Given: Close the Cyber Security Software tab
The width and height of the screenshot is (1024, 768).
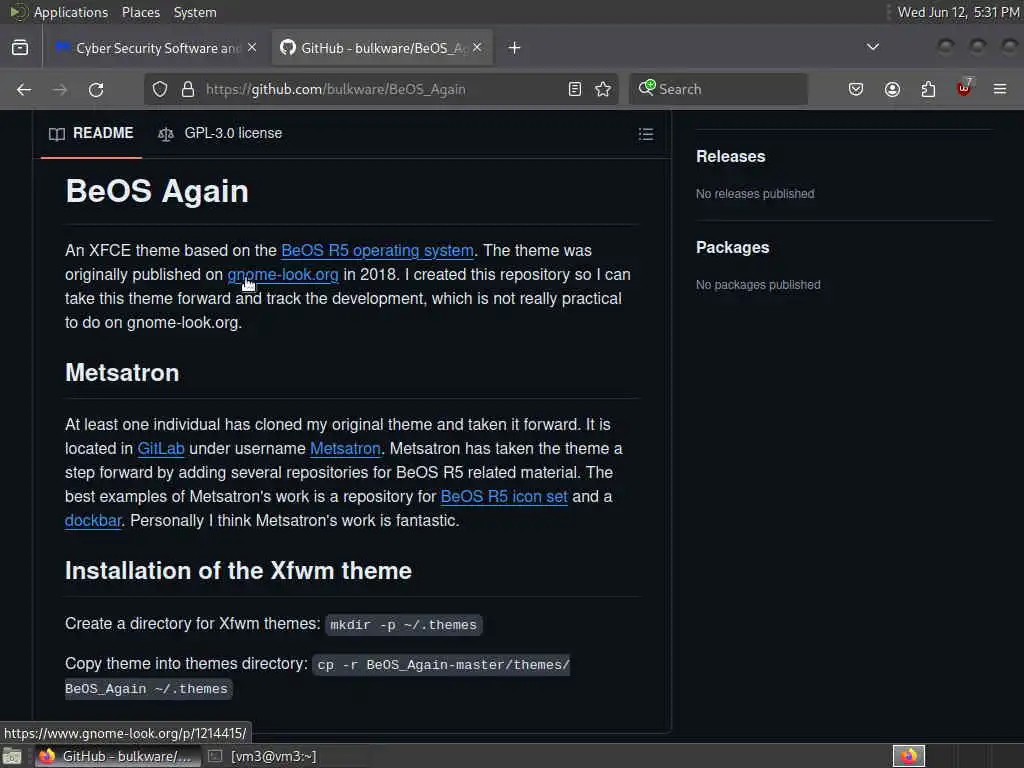Looking at the screenshot, I should pyautogui.click(x=252, y=48).
